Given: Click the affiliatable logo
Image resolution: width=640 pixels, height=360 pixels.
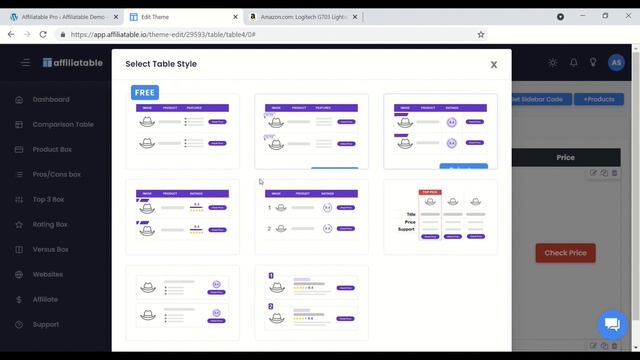Looking at the screenshot, I should [x=73, y=63].
